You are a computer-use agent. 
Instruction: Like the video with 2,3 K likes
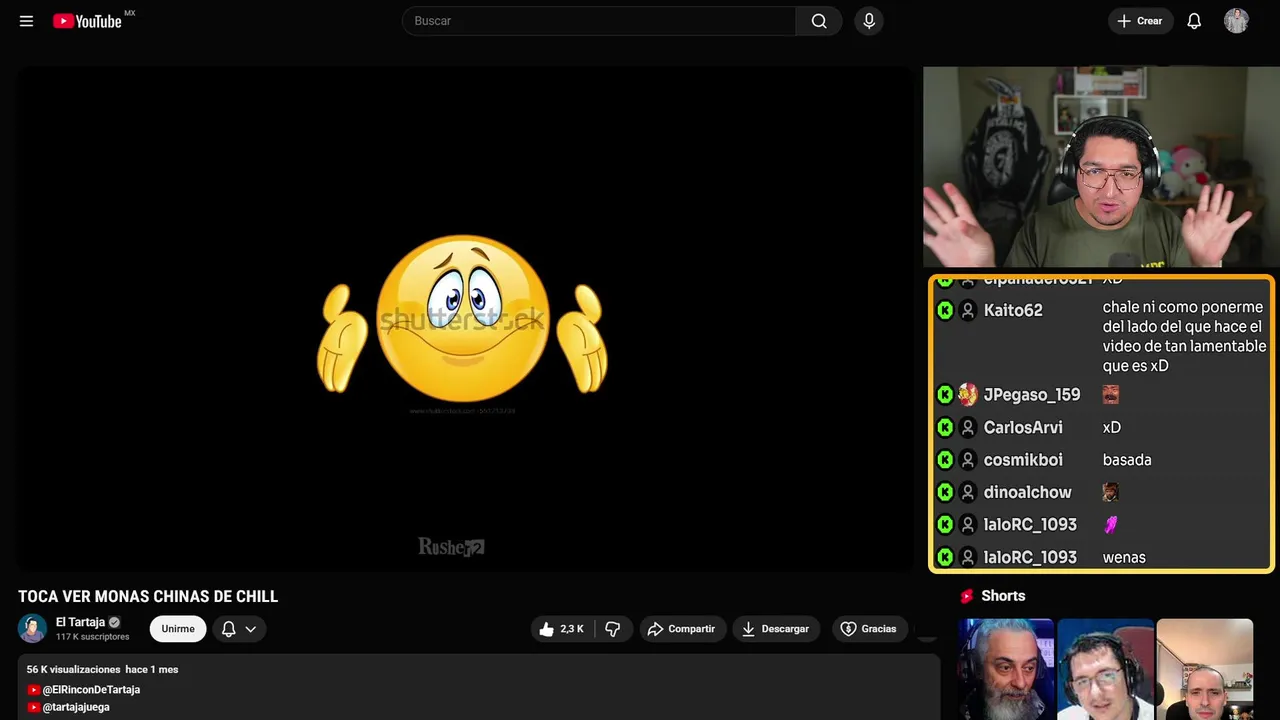[562, 629]
